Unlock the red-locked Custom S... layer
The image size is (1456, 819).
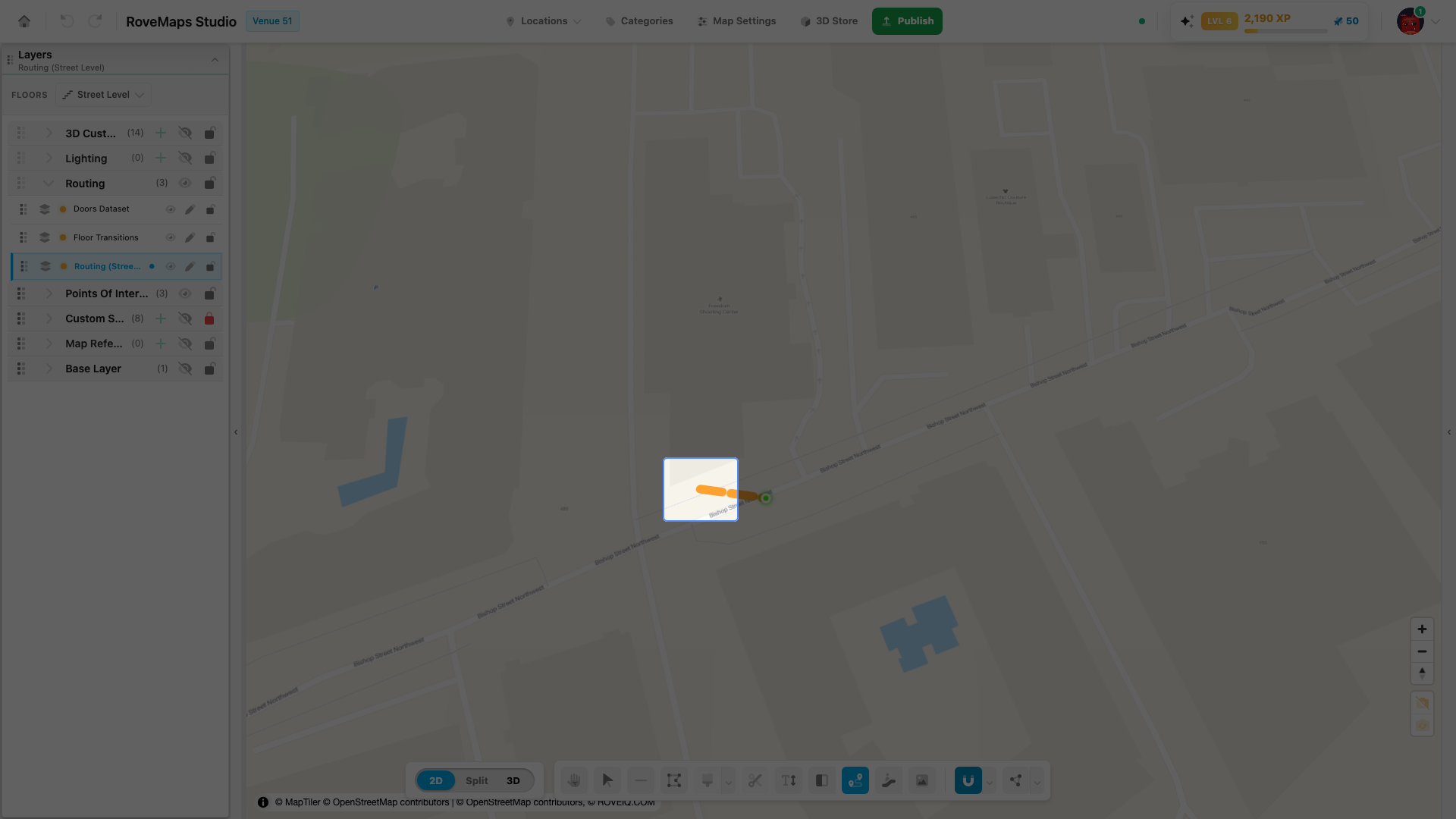209,319
